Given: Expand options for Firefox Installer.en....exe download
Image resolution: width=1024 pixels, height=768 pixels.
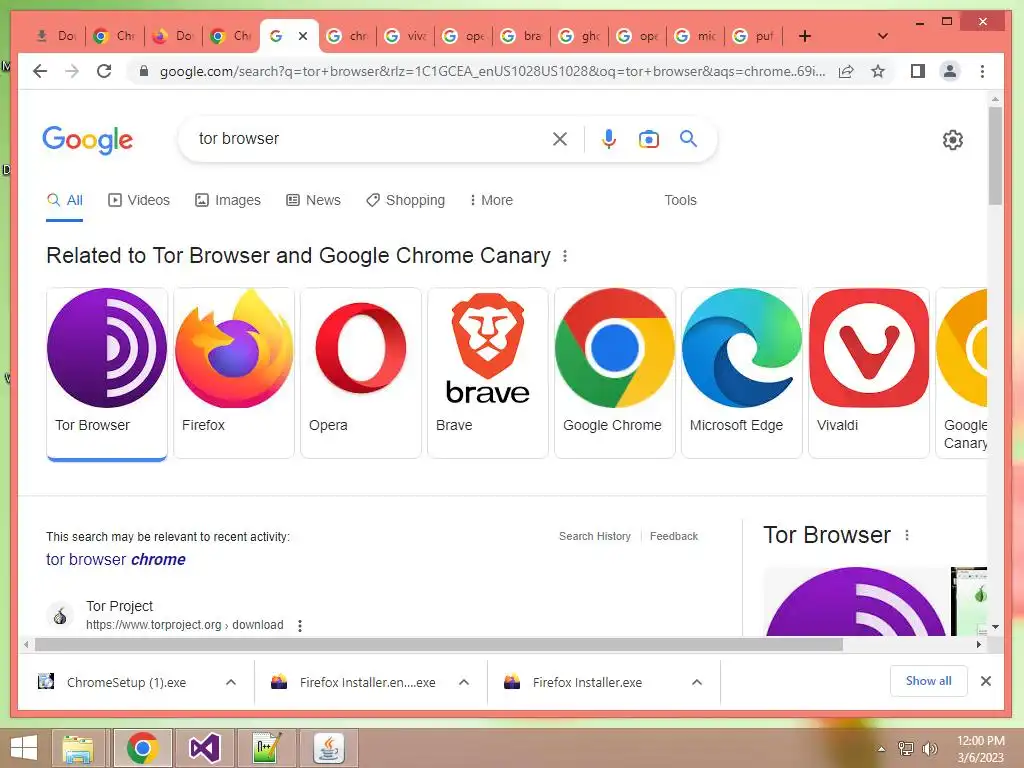Looking at the screenshot, I should [464, 682].
